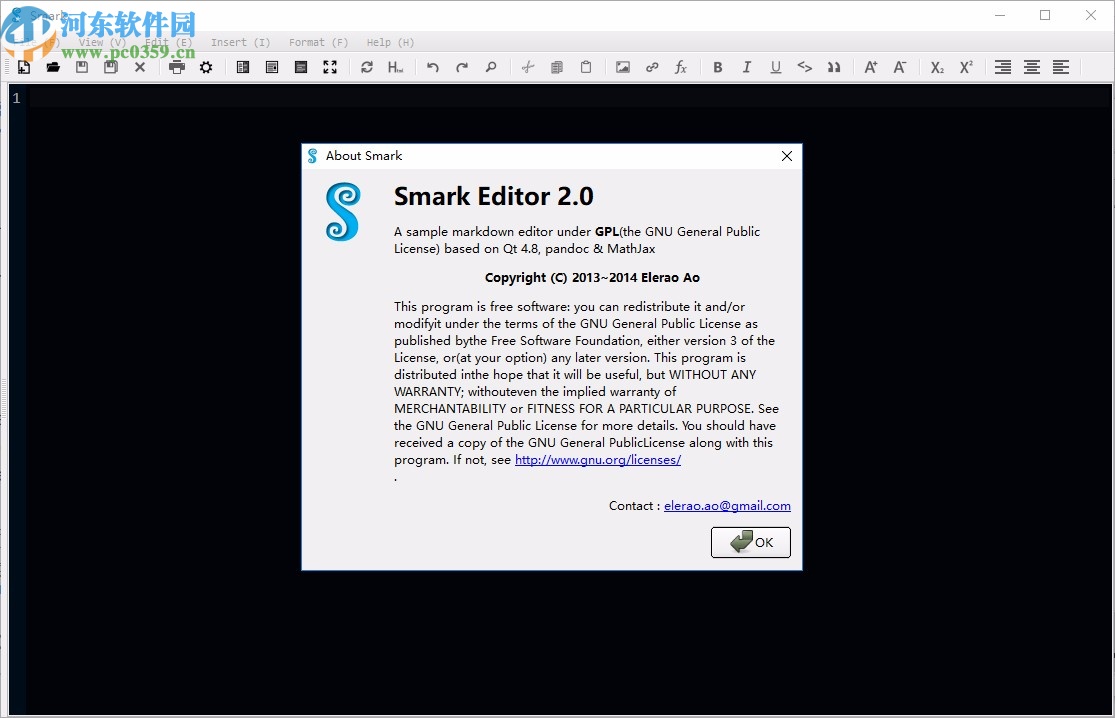The height and width of the screenshot is (718, 1115).
Task: Apply subscript formatting
Action: coord(936,67)
